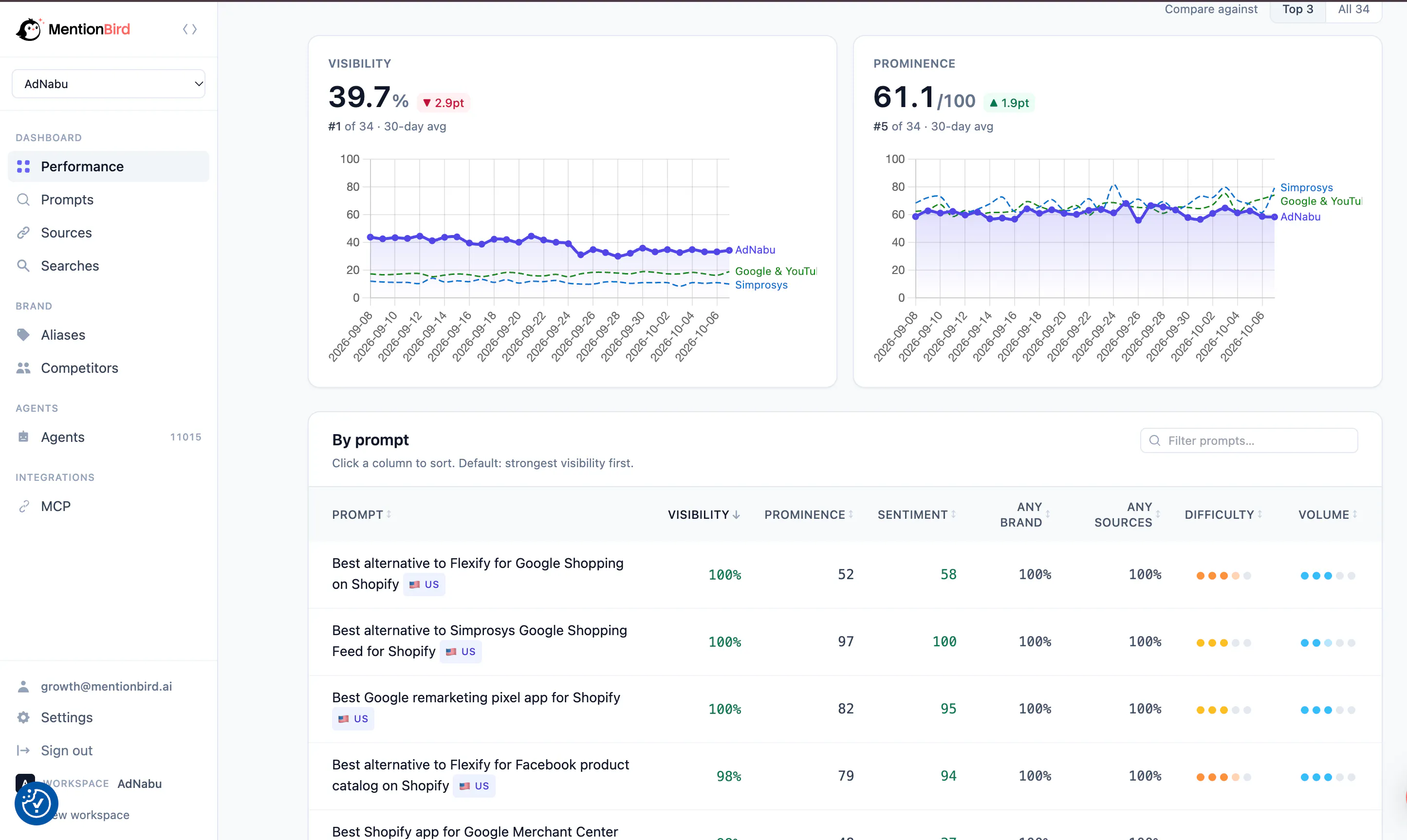Click Sign out
The width and height of the screenshot is (1407, 840).
click(66, 750)
